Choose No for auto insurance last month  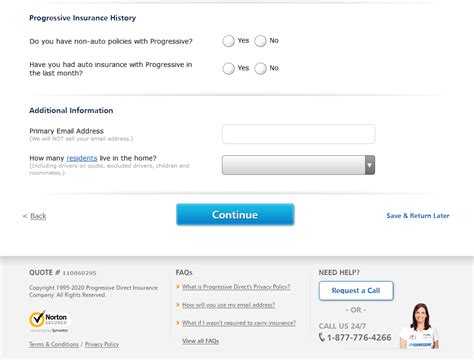pos(260,68)
